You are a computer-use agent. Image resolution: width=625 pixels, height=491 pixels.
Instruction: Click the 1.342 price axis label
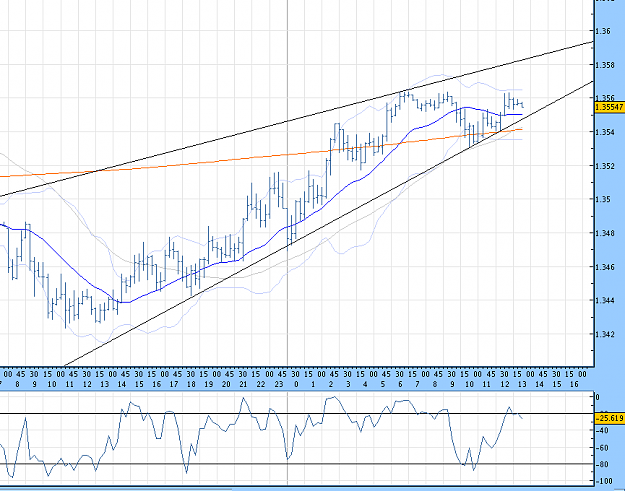605,334
